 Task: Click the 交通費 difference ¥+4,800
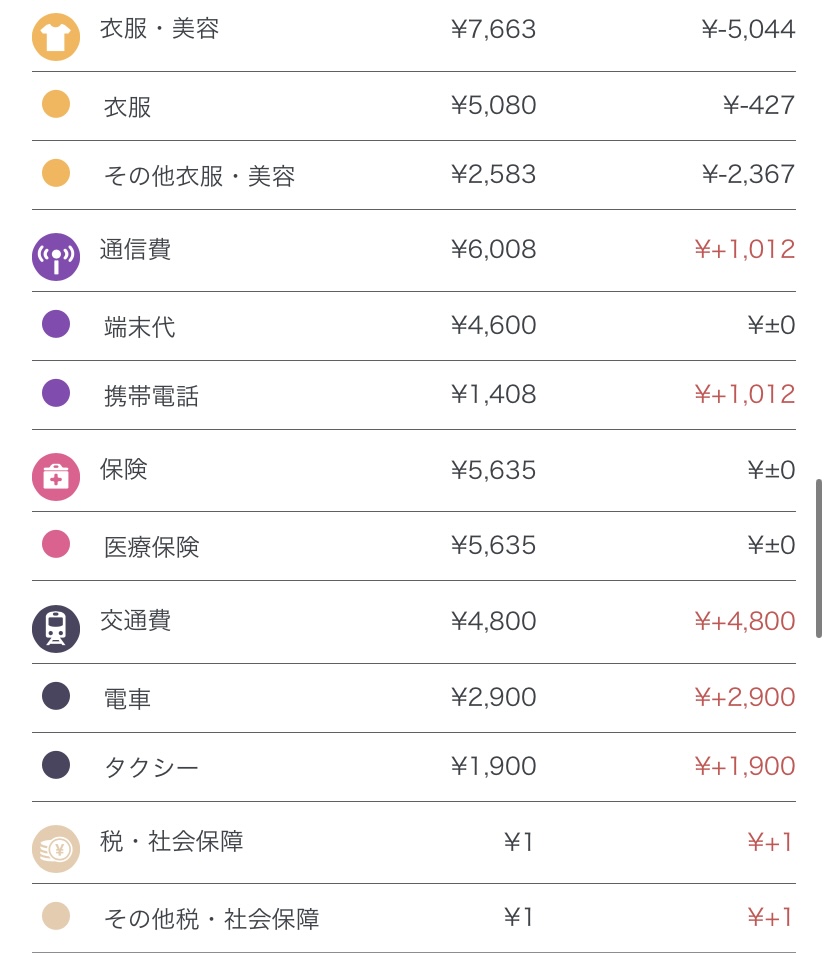745,621
